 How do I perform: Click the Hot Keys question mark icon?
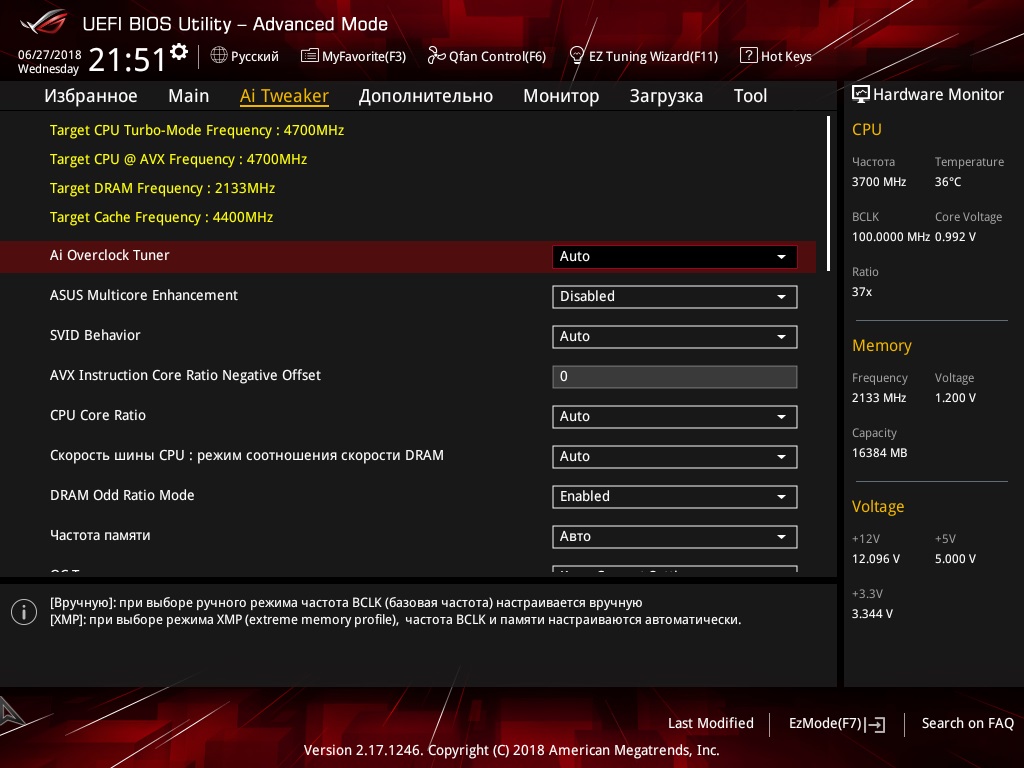coord(748,56)
